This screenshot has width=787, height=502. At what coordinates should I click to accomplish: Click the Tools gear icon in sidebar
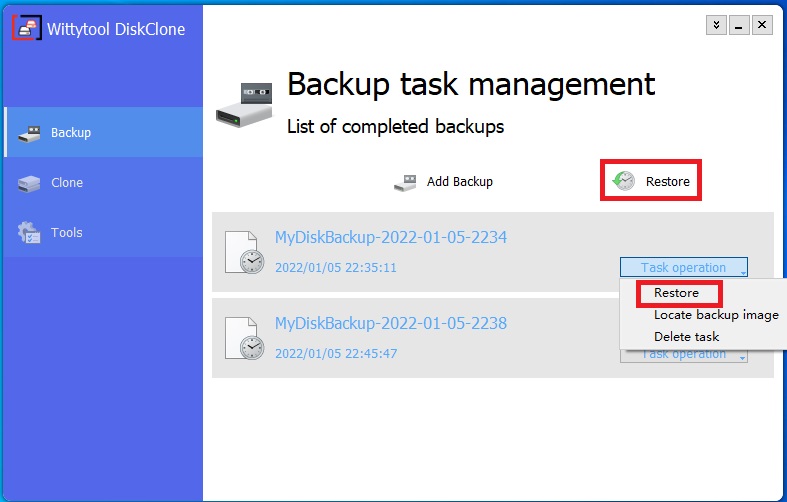click(29, 232)
